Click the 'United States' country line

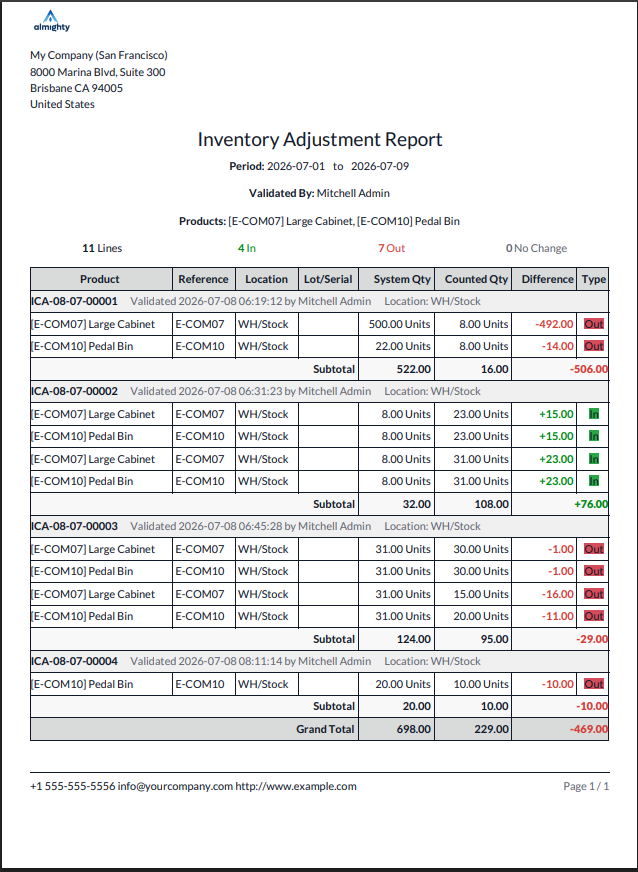point(62,104)
